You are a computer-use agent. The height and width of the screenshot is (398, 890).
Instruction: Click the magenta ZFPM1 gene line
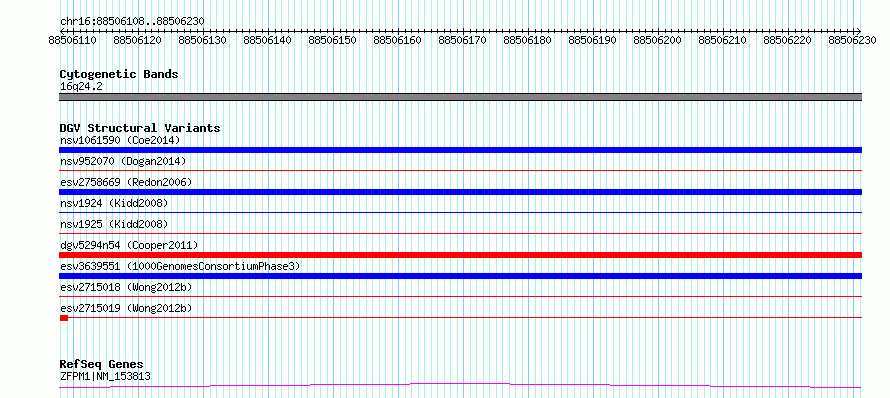click(461, 386)
